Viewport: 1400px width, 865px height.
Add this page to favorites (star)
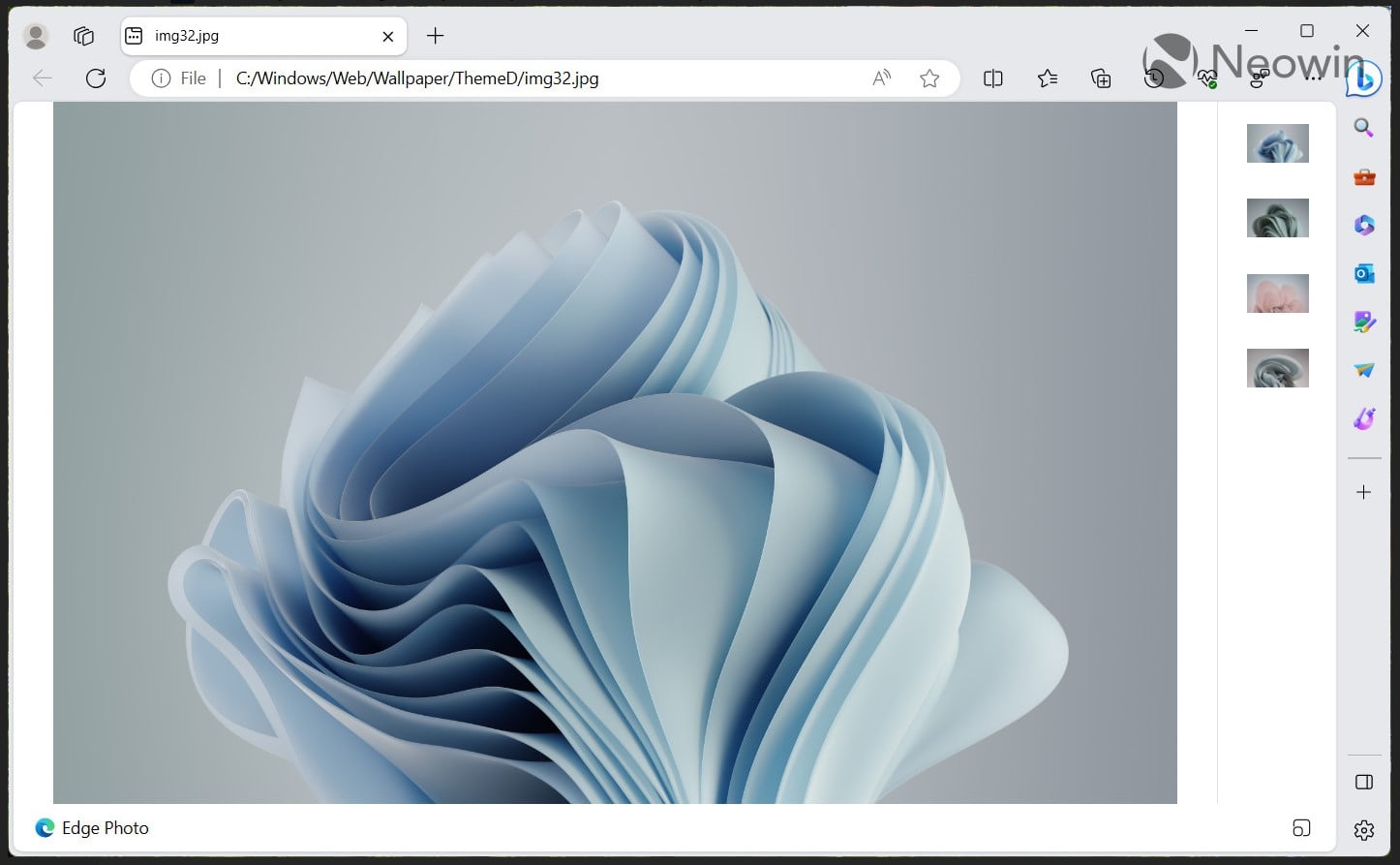[929, 78]
